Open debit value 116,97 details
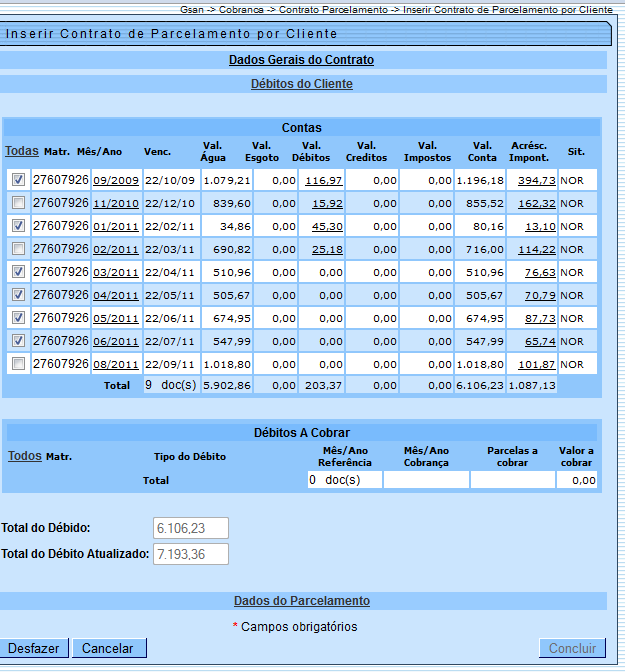The height and width of the screenshot is (672, 625). point(324,181)
